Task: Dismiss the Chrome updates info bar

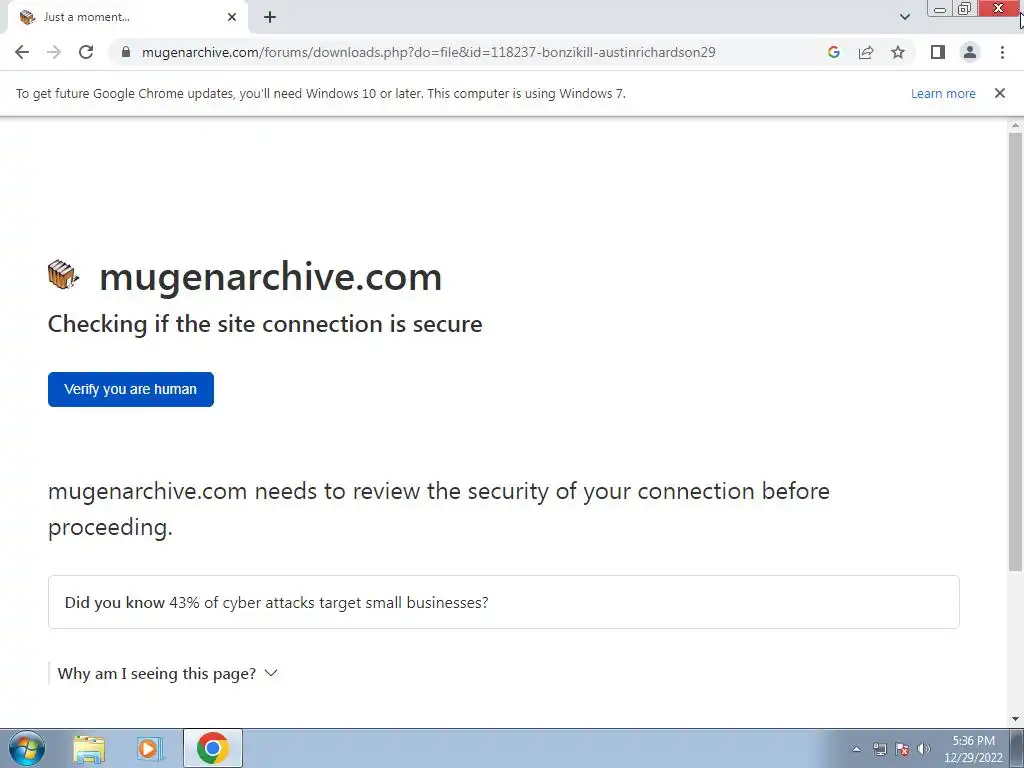Action: point(1000,93)
